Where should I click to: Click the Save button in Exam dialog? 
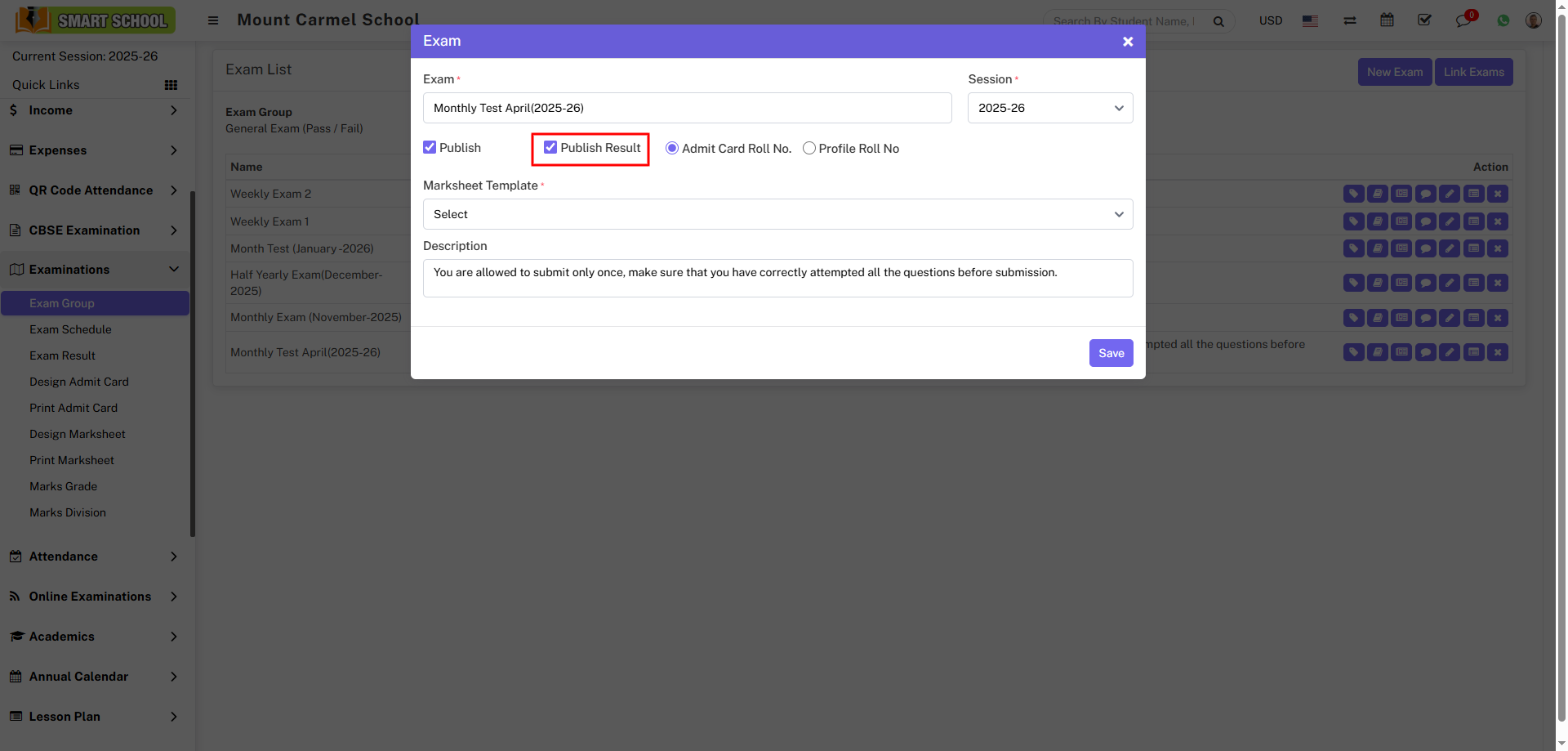pyautogui.click(x=1111, y=353)
